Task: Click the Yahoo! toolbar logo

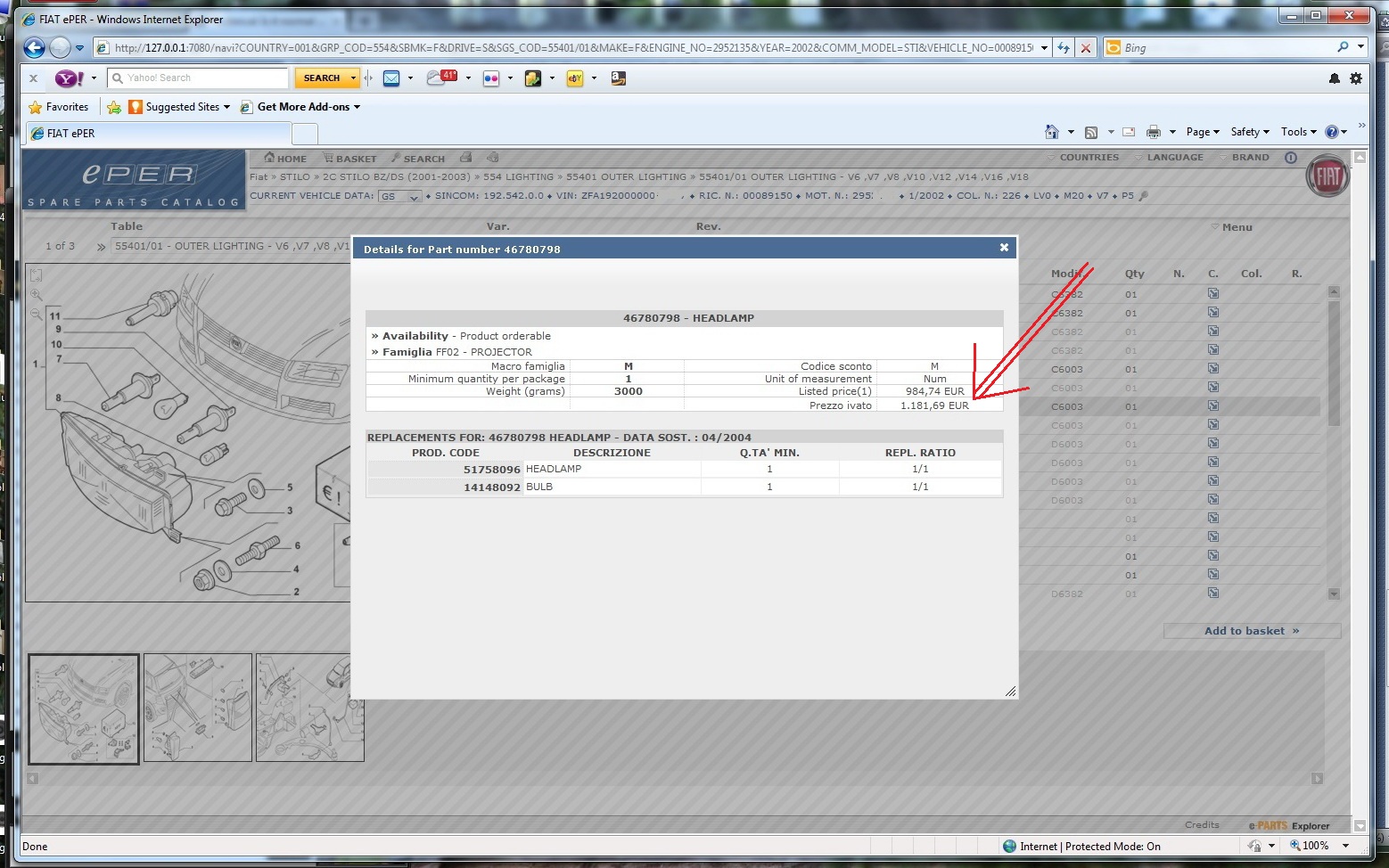Action: pos(70,78)
